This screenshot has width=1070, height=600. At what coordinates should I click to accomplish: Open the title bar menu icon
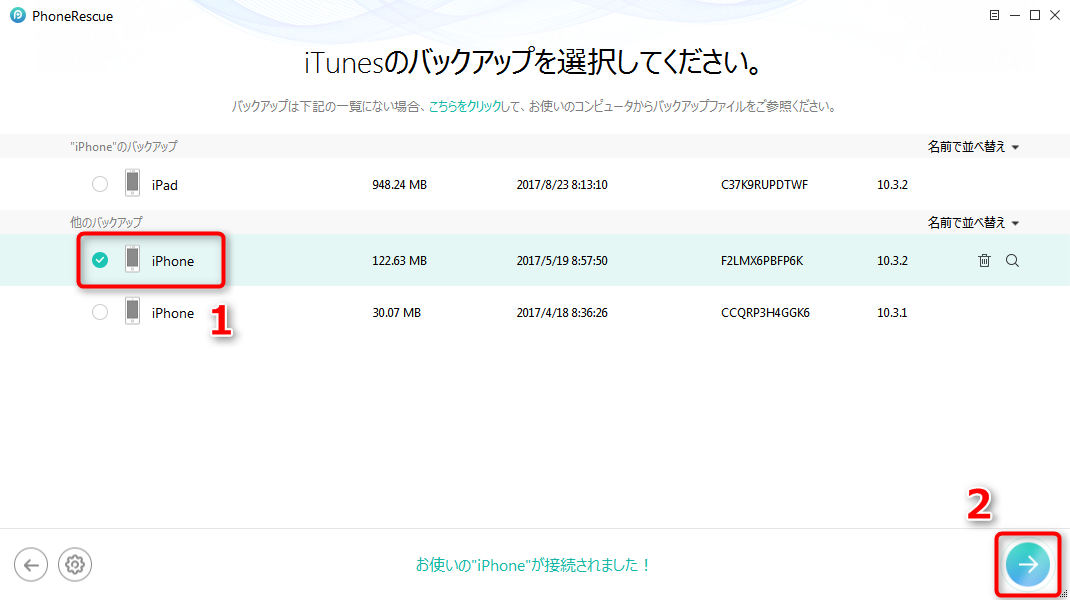[994, 15]
